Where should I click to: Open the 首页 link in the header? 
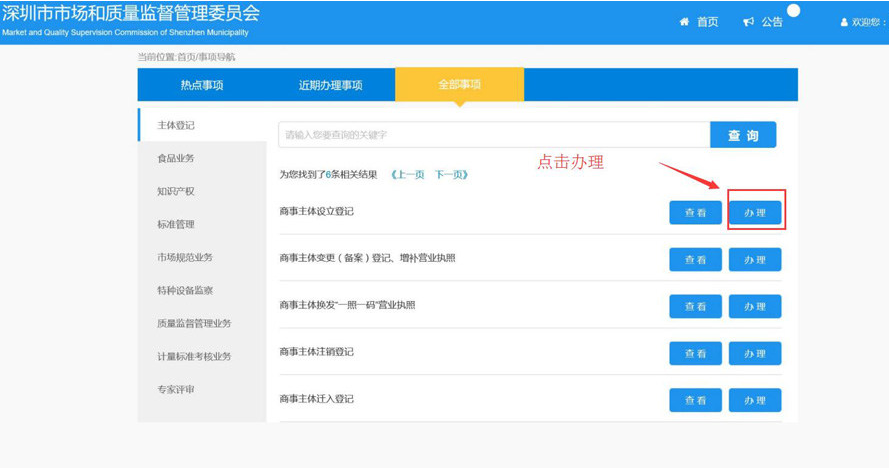point(707,22)
